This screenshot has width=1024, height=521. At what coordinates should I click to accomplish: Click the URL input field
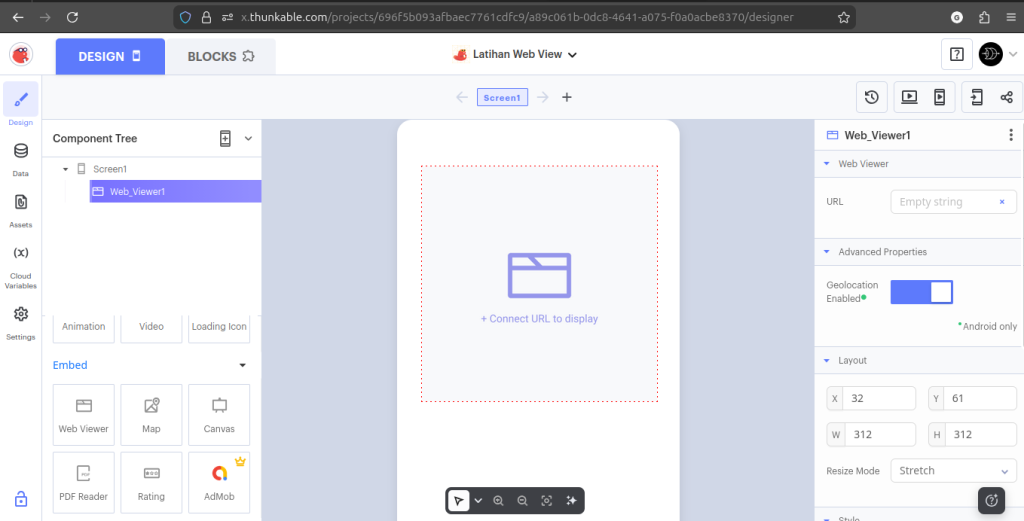click(945, 202)
